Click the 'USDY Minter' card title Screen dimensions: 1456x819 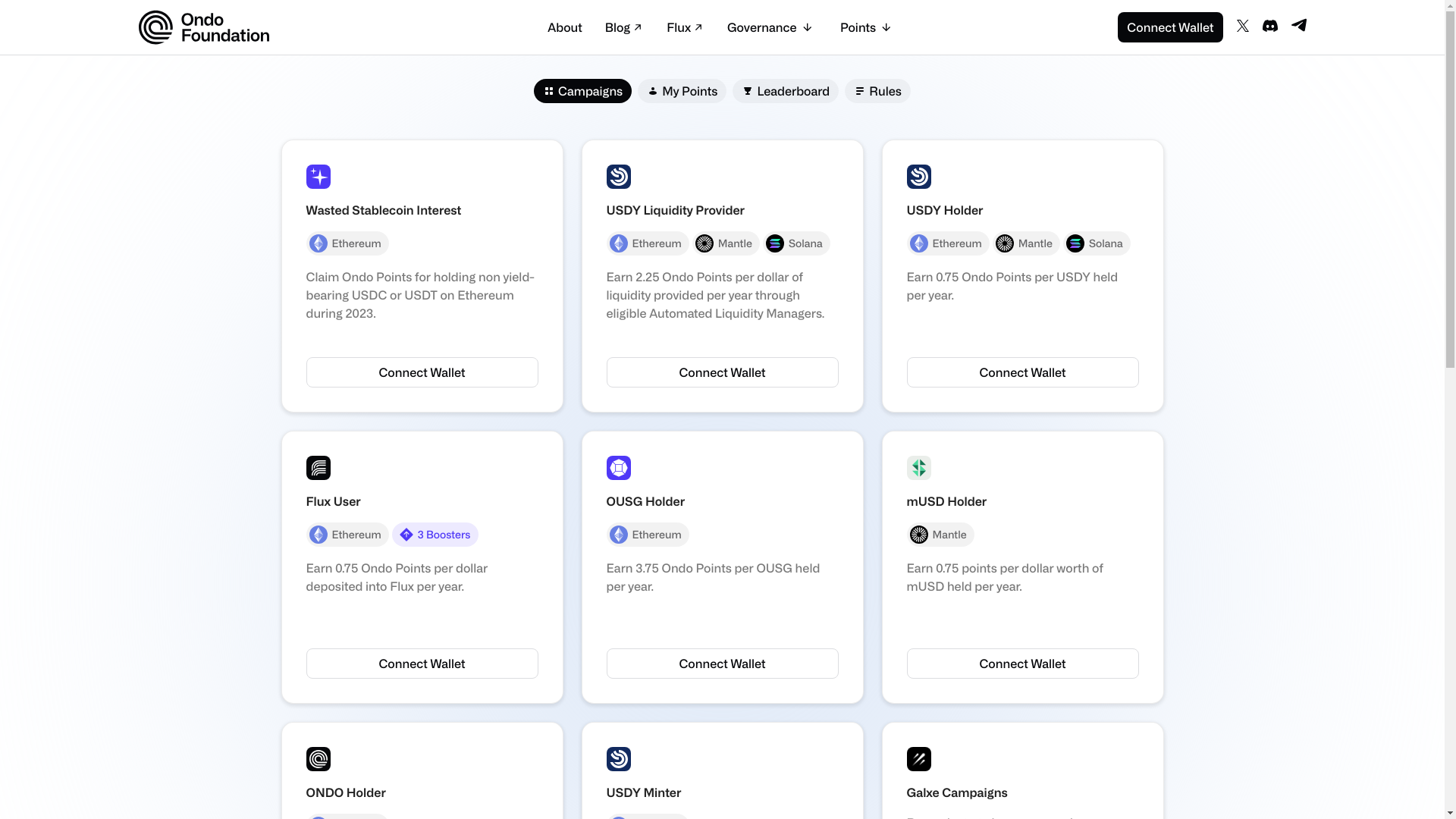[644, 792]
